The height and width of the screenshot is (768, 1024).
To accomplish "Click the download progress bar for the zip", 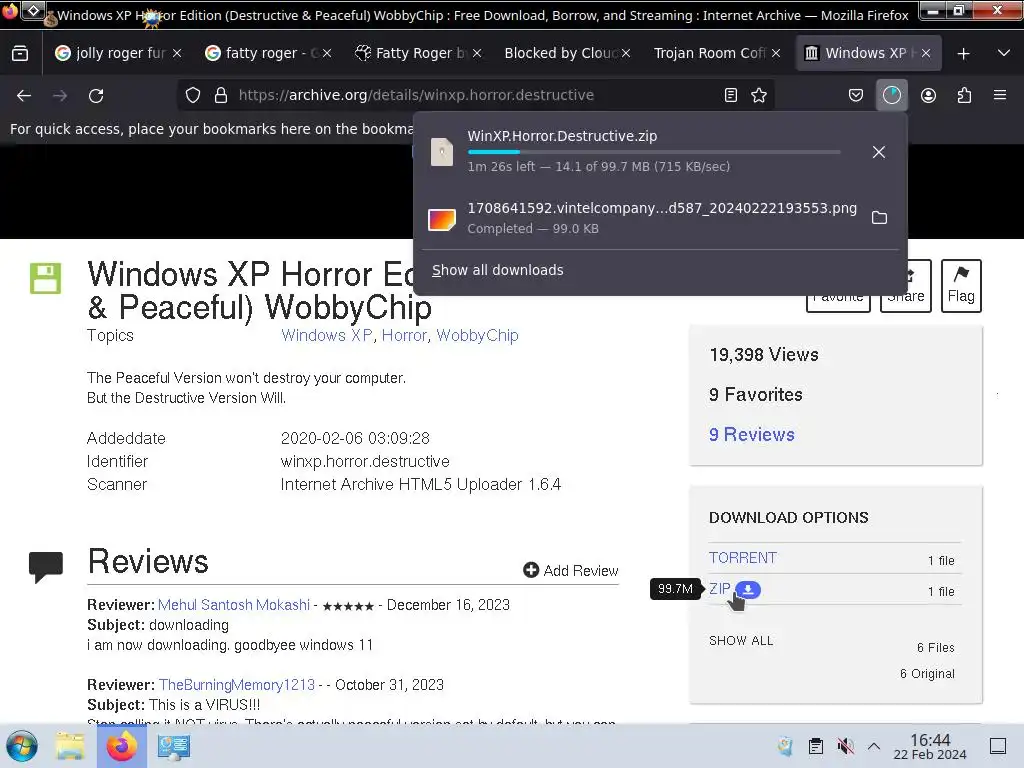I will (654, 152).
